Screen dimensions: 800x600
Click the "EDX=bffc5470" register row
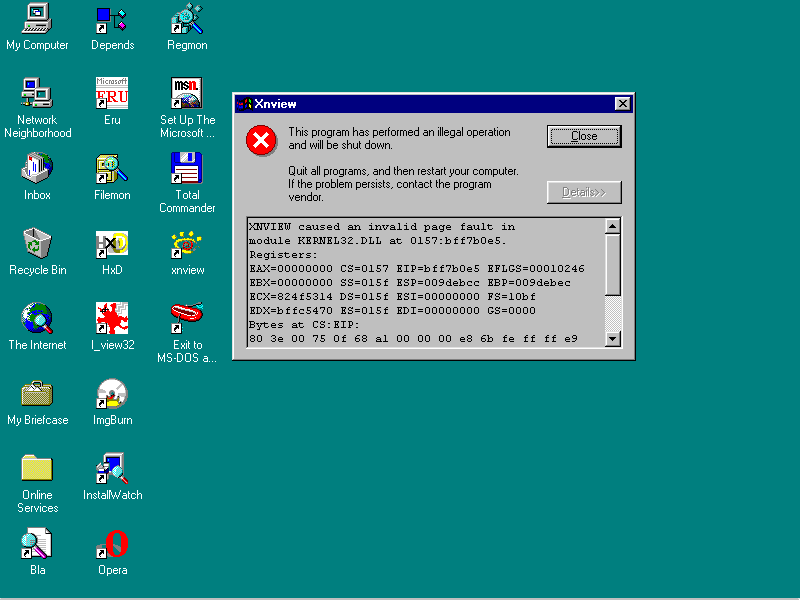pyautogui.click(x=392, y=311)
